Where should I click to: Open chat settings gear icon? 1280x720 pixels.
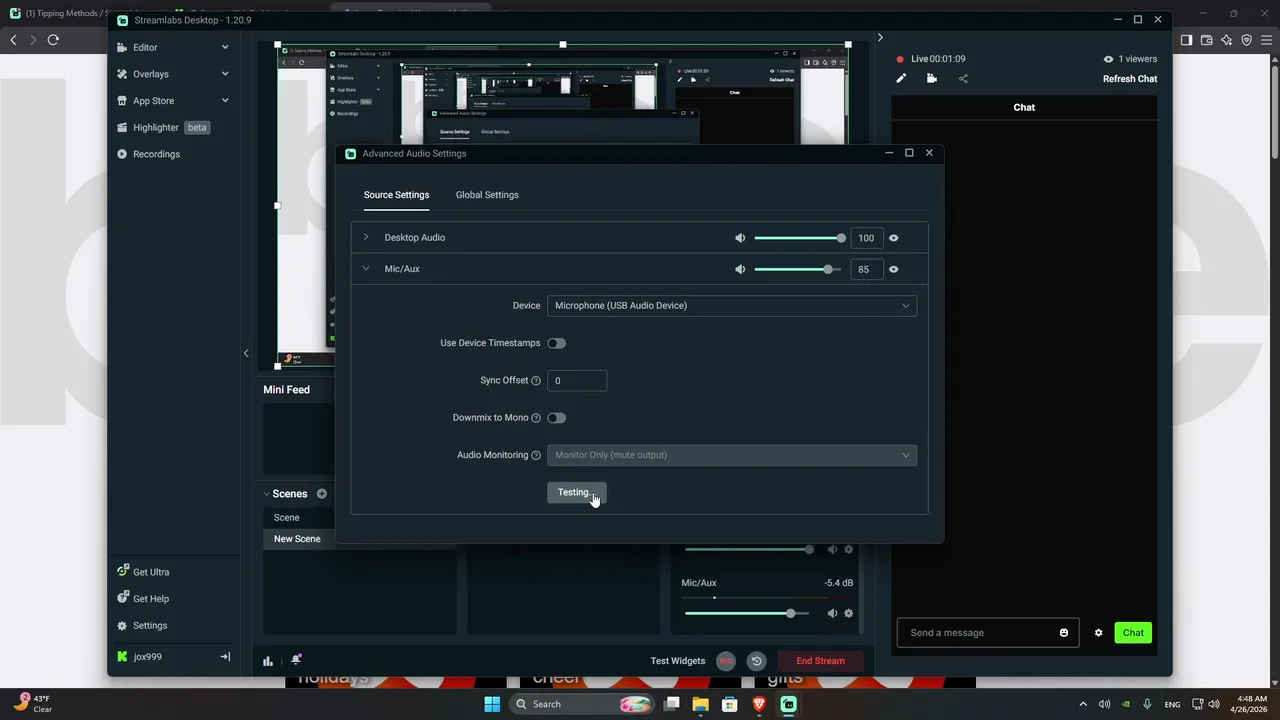[x=1098, y=633]
